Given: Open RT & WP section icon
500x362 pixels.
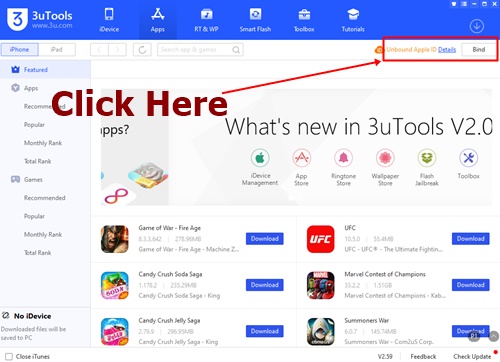Looking at the screenshot, I should point(206,14).
